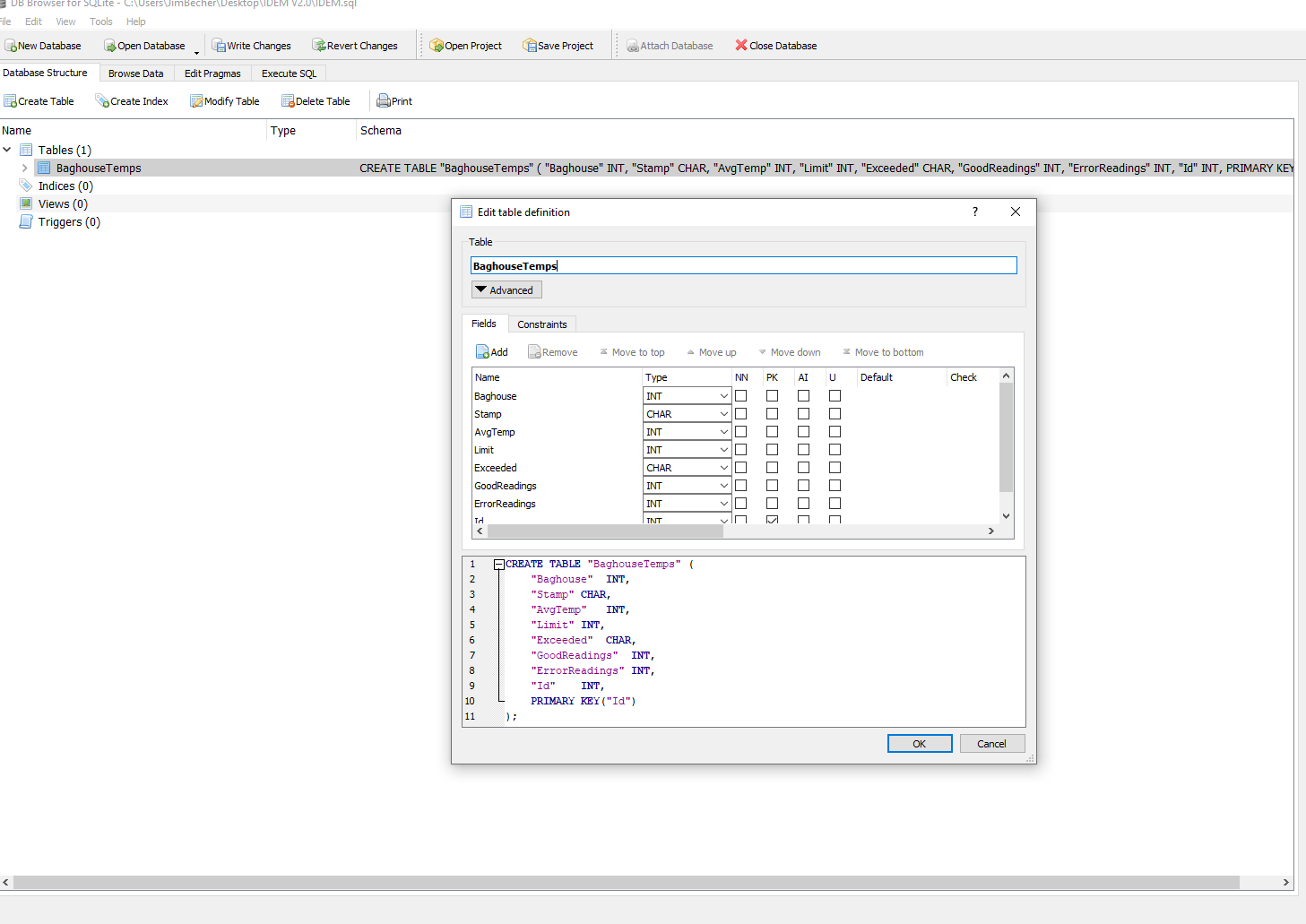Open the type dropdown for Exceeded field
This screenshot has width=1306, height=924.
tap(723, 468)
